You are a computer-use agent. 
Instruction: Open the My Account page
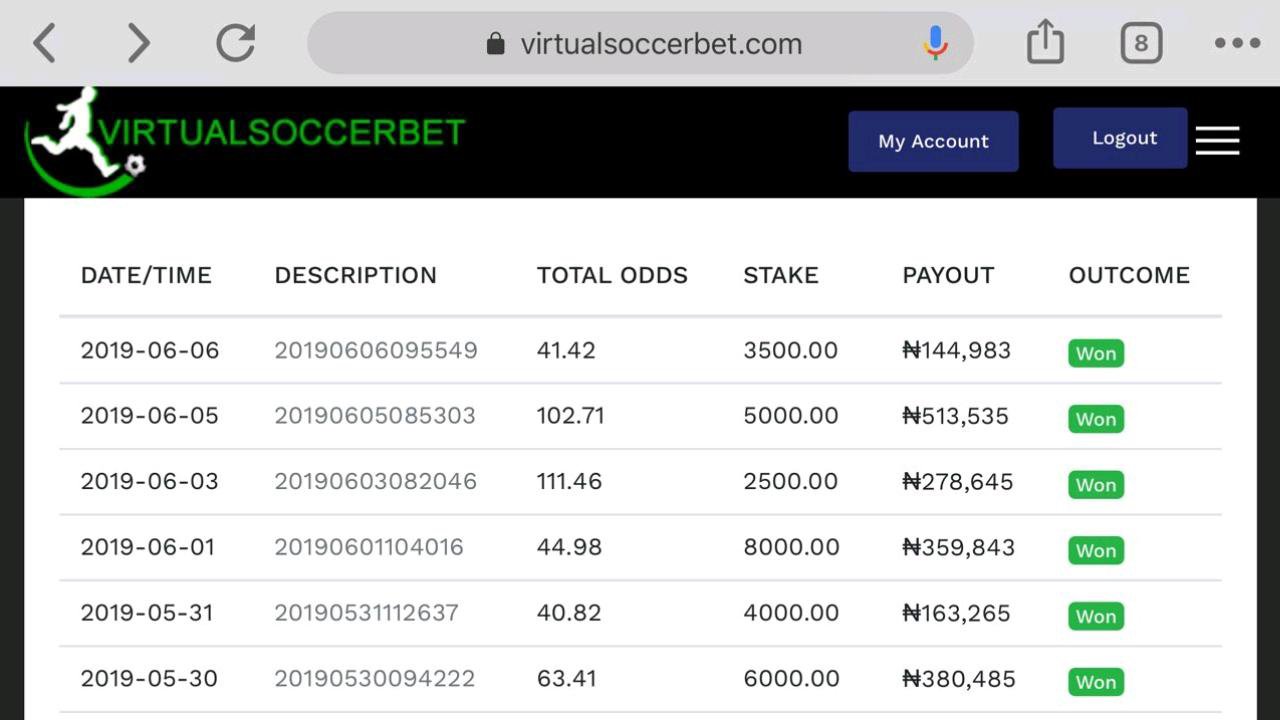click(933, 141)
